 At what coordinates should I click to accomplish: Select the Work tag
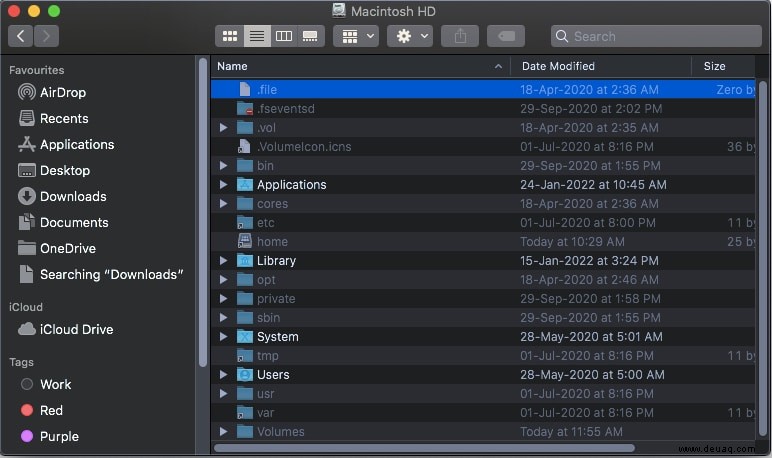click(x=55, y=384)
